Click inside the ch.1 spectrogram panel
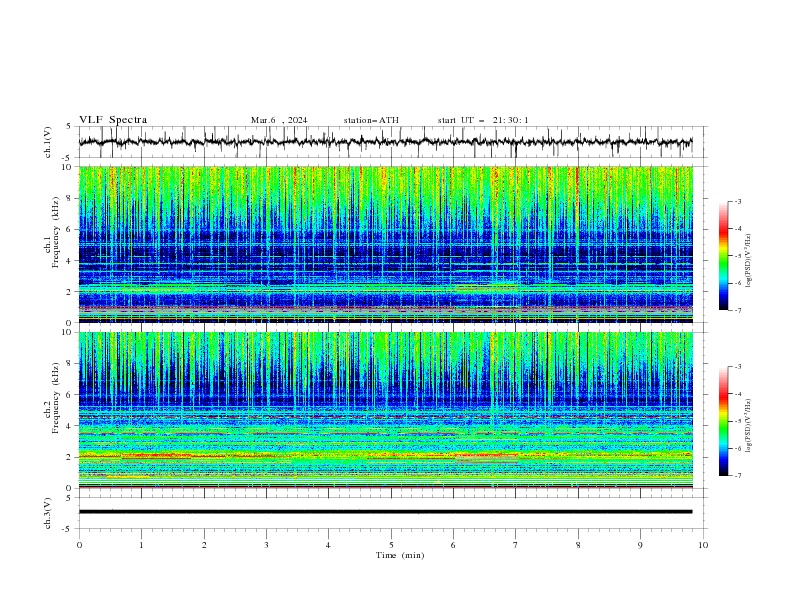The width and height of the screenshot is (792, 612). (385, 244)
